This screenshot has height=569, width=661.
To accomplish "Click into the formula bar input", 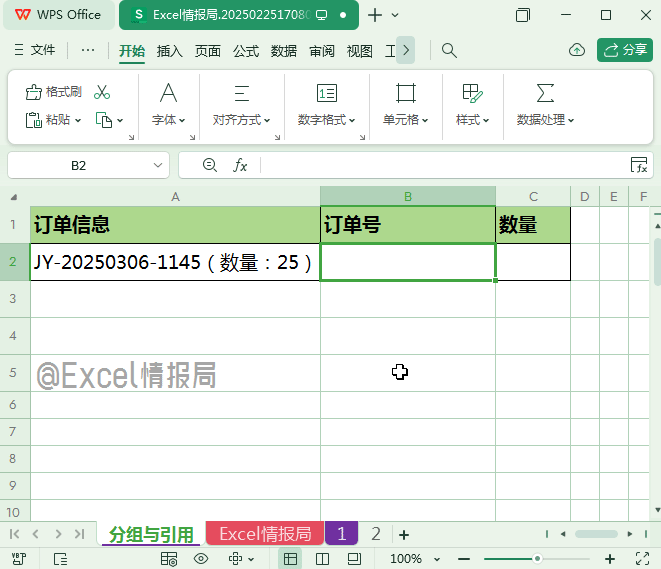I will coord(445,165).
